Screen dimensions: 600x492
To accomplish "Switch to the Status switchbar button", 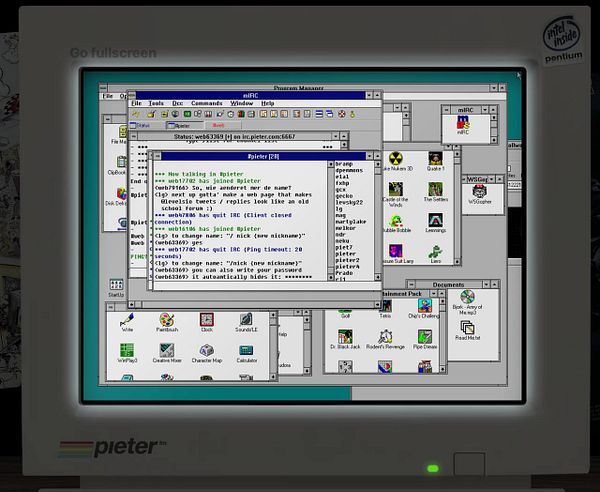I will (x=147, y=125).
